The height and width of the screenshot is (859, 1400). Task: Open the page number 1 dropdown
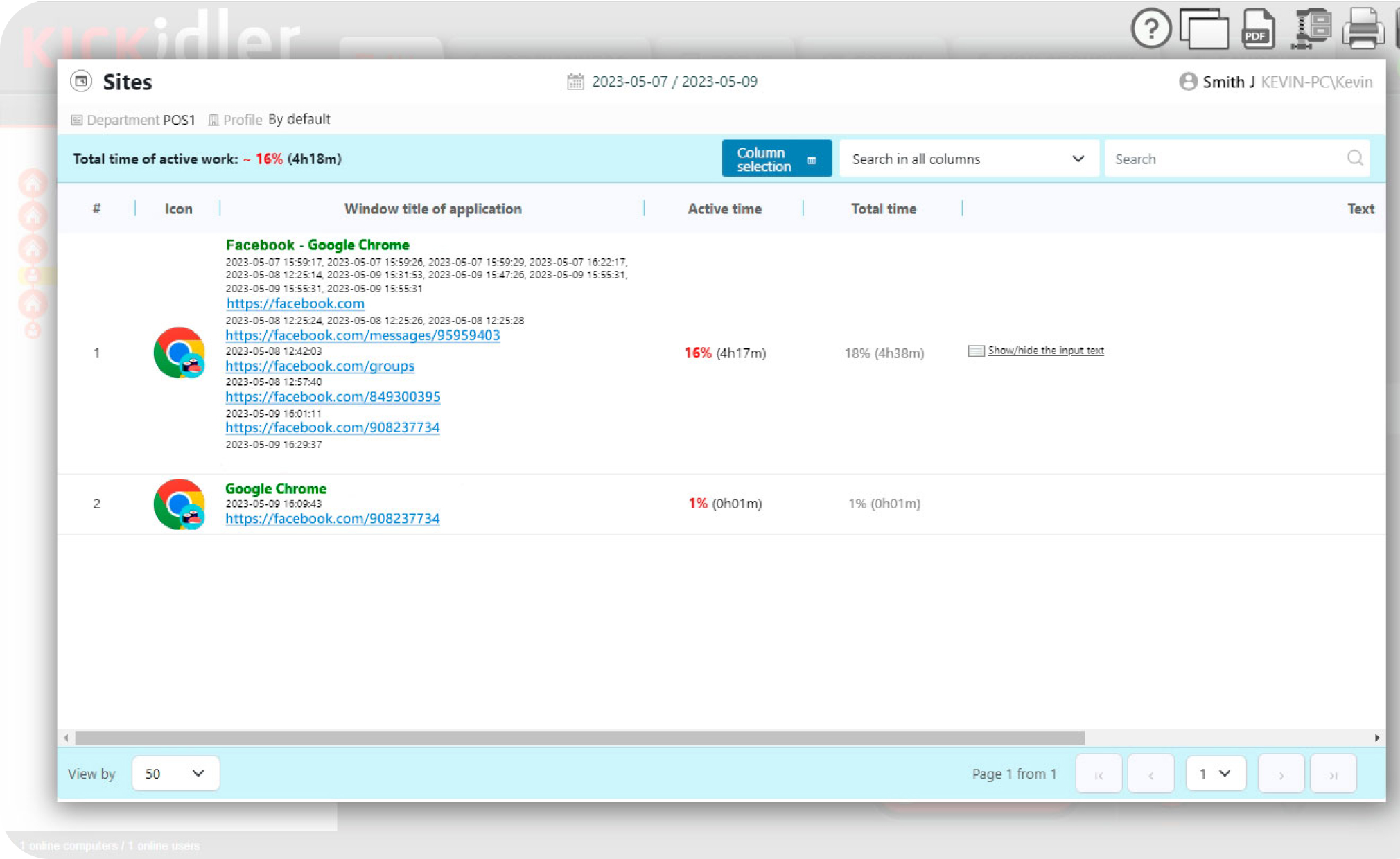click(1215, 773)
